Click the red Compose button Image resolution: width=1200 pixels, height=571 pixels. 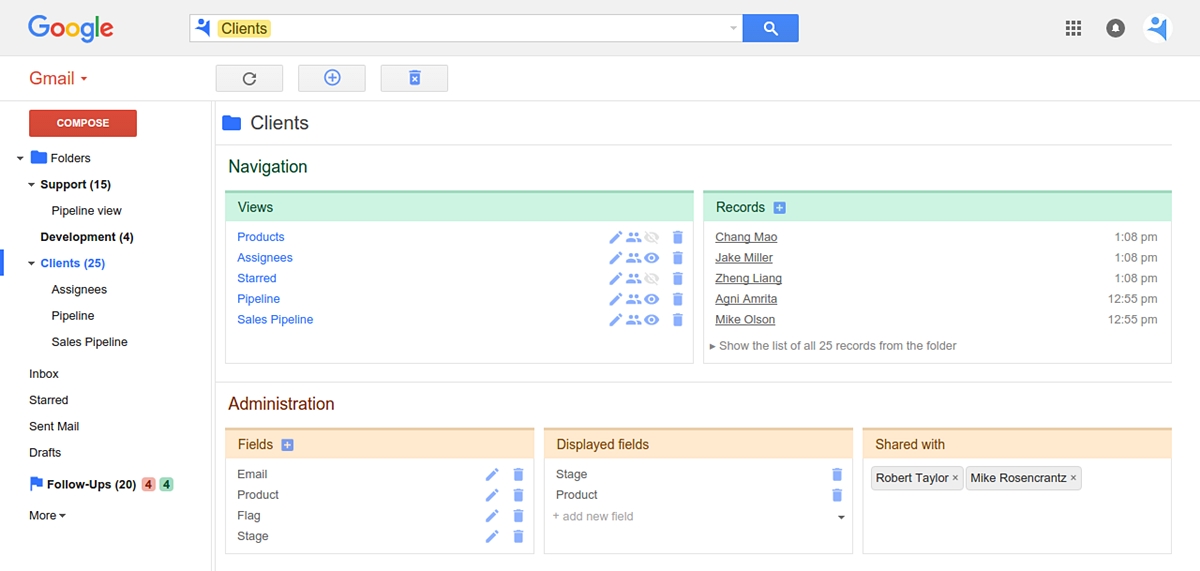click(x=83, y=123)
